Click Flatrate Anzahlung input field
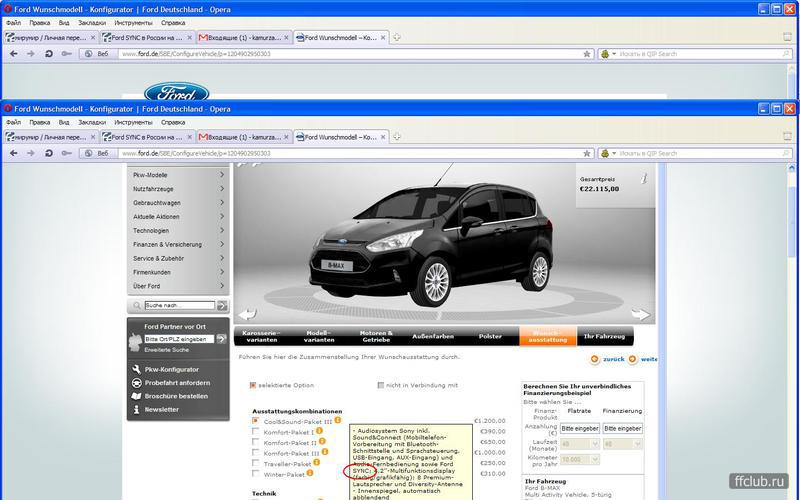This screenshot has height=500, width=800. tap(580, 429)
